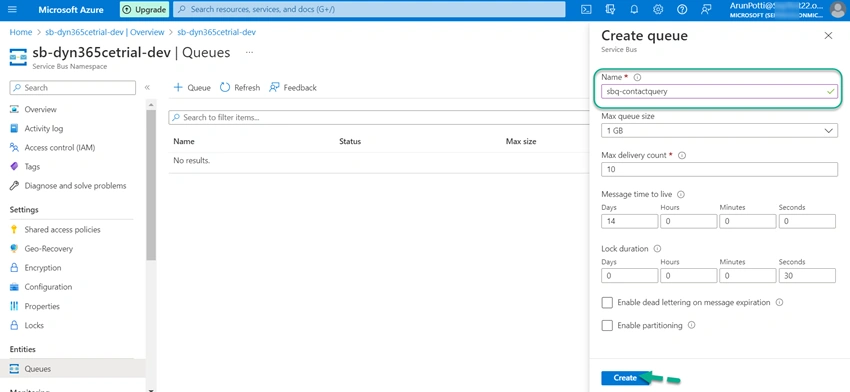Screen dimensions: 850x392
Task: Click the Message time to live Days field
Action: click(629, 221)
